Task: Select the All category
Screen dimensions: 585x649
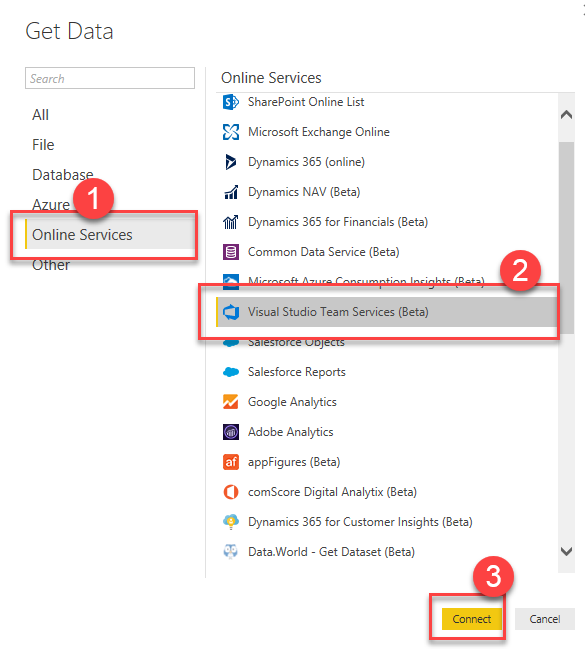Action: [x=40, y=115]
